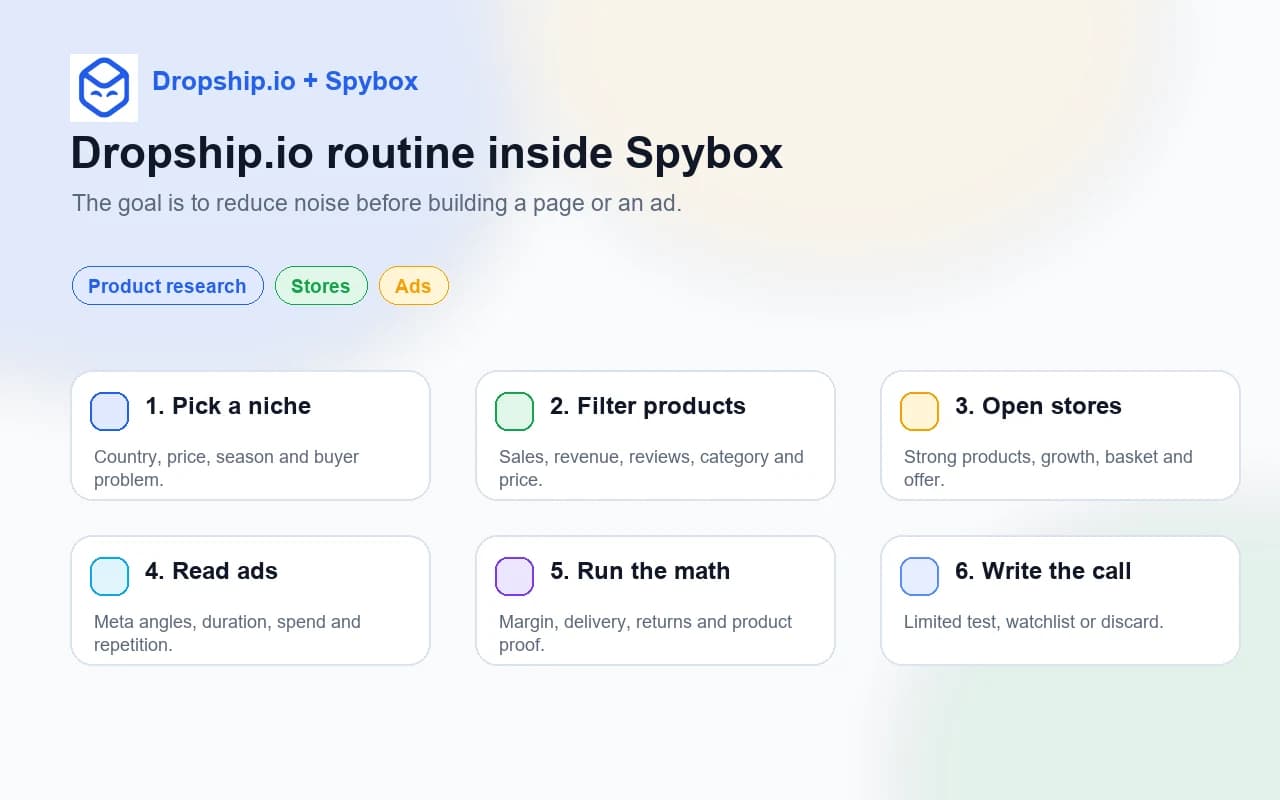
Task: Click the '1. Pick a niche' heading
Action: point(228,406)
